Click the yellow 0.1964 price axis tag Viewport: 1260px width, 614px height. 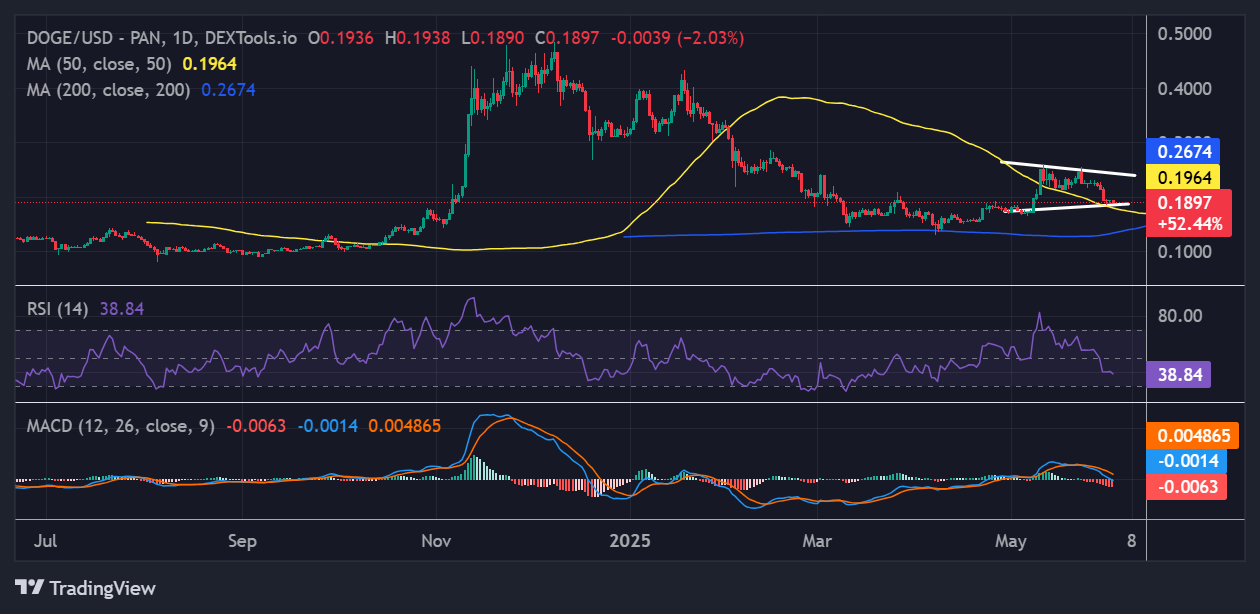tap(1184, 177)
